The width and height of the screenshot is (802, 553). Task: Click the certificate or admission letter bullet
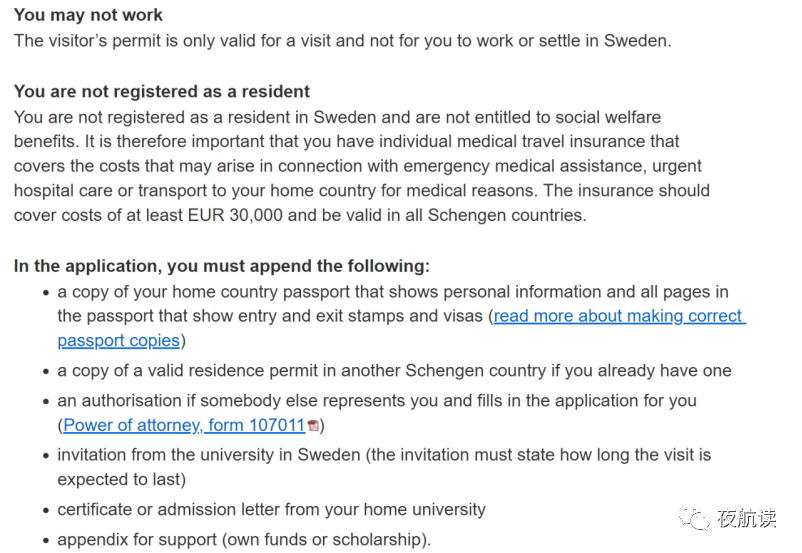[x=271, y=510]
